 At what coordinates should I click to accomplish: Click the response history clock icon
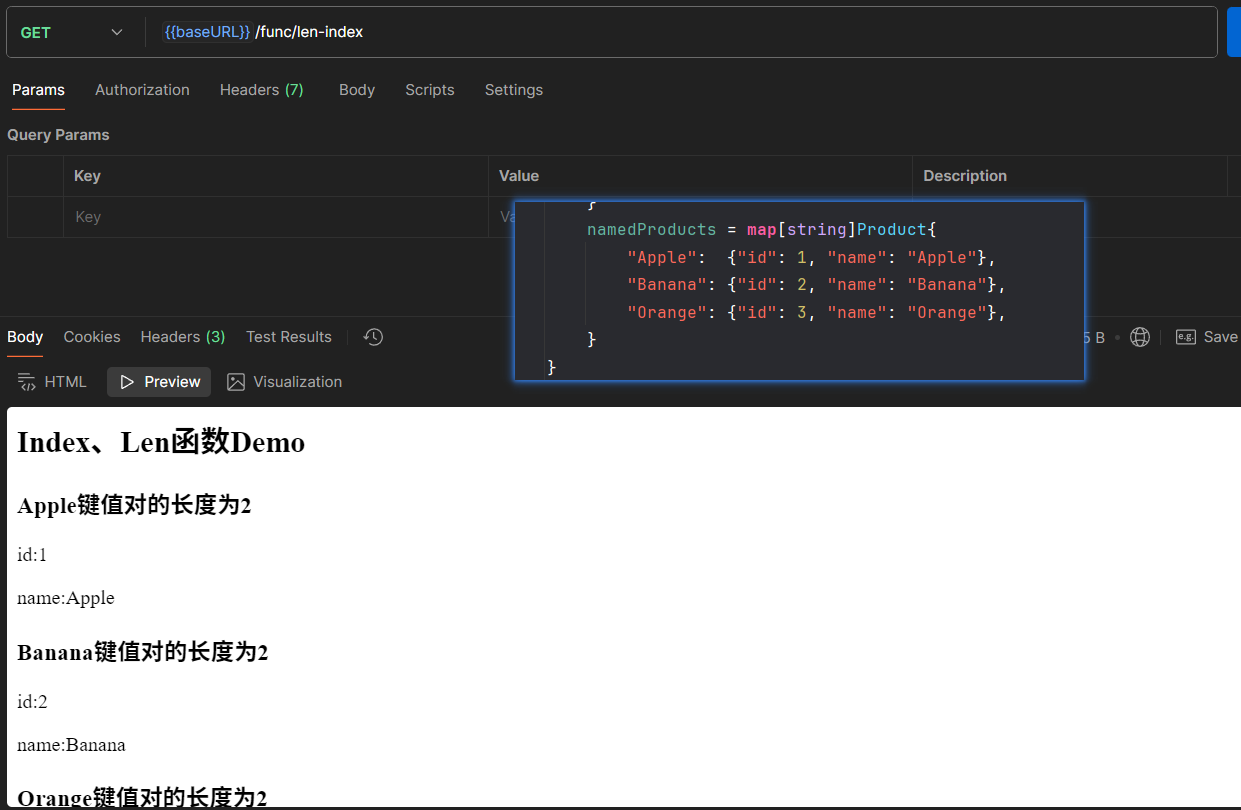click(373, 337)
